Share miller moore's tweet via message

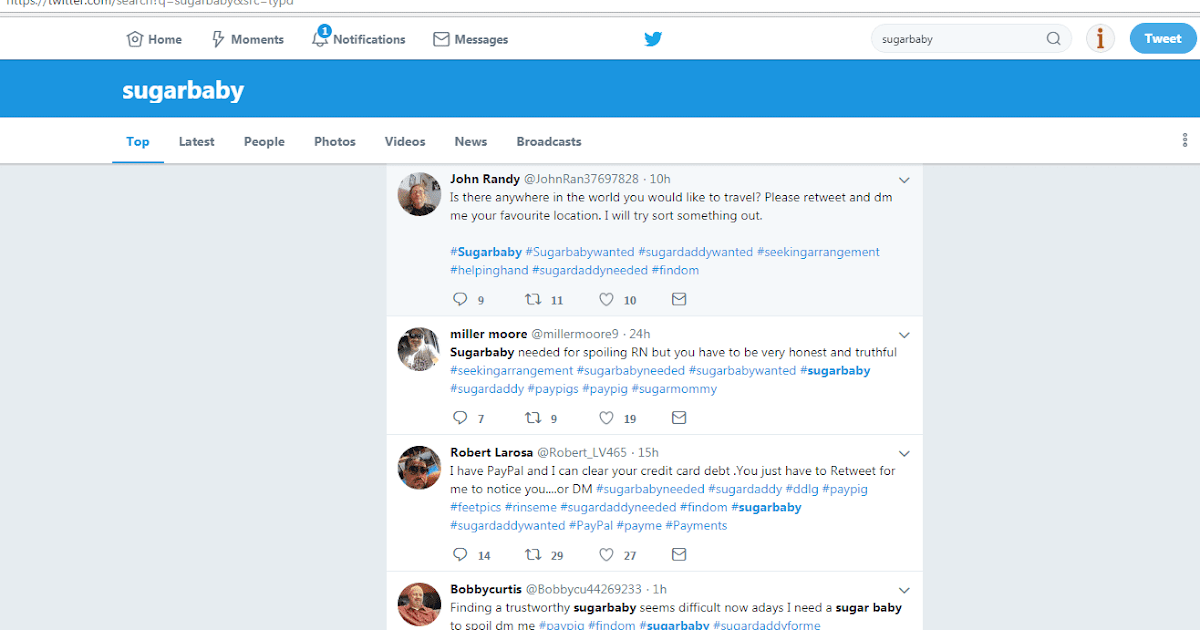click(x=679, y=417)
